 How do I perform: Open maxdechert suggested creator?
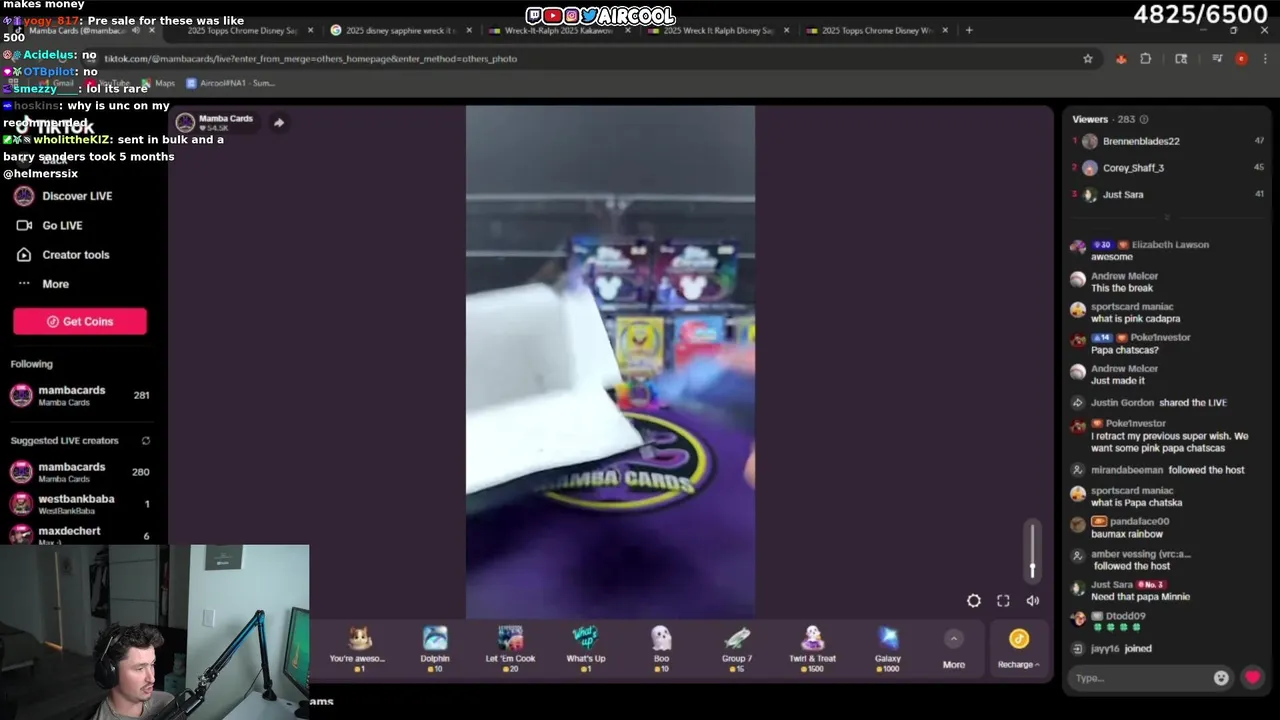(80, 534)
